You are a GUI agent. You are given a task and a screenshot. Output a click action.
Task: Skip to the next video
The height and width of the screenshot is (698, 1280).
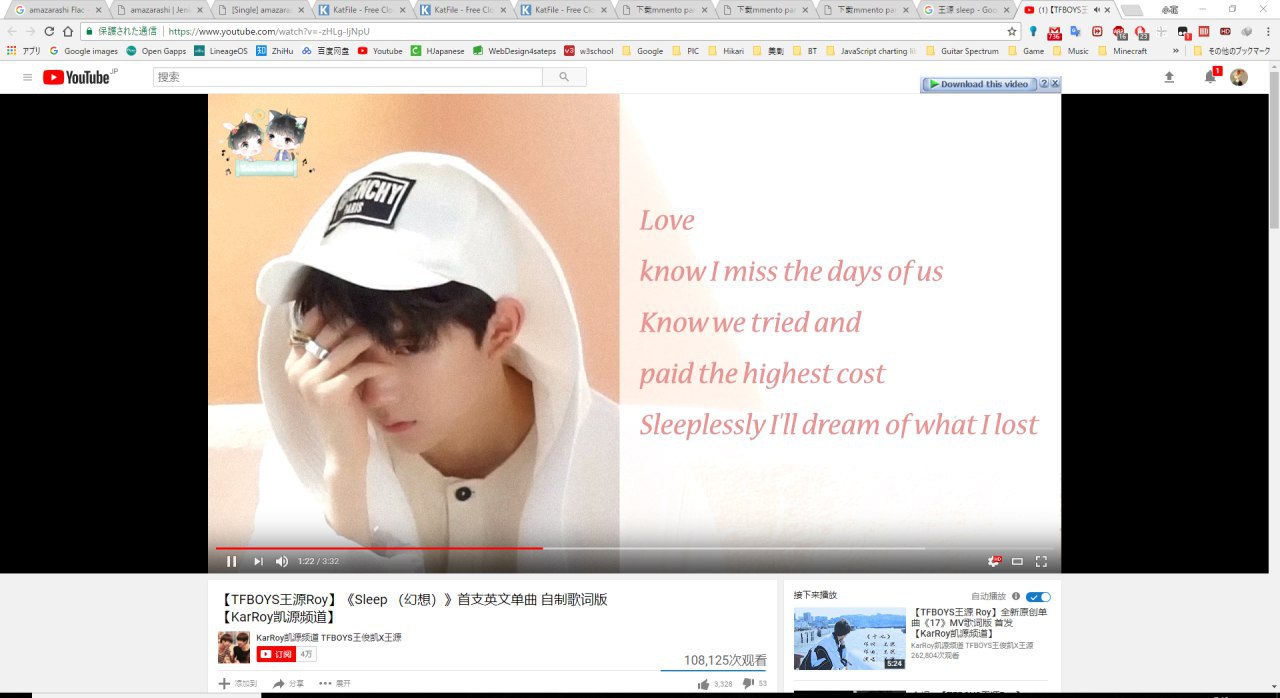(258, 562)
